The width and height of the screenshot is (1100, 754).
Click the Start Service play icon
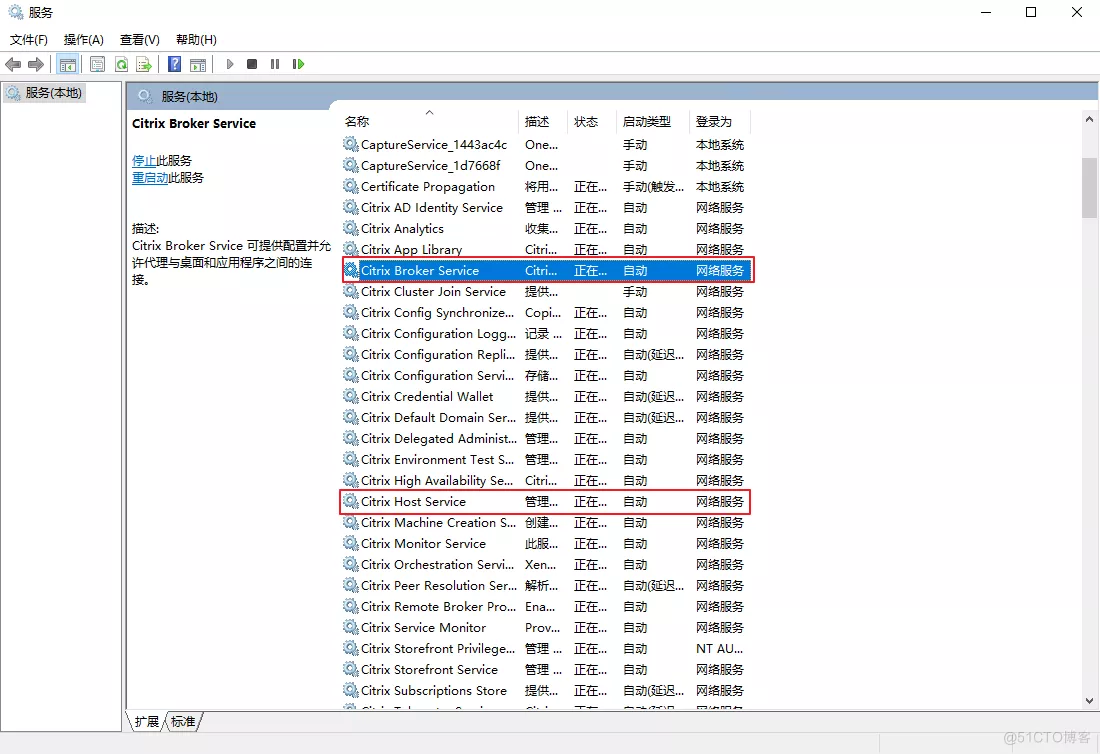[229, 65]
